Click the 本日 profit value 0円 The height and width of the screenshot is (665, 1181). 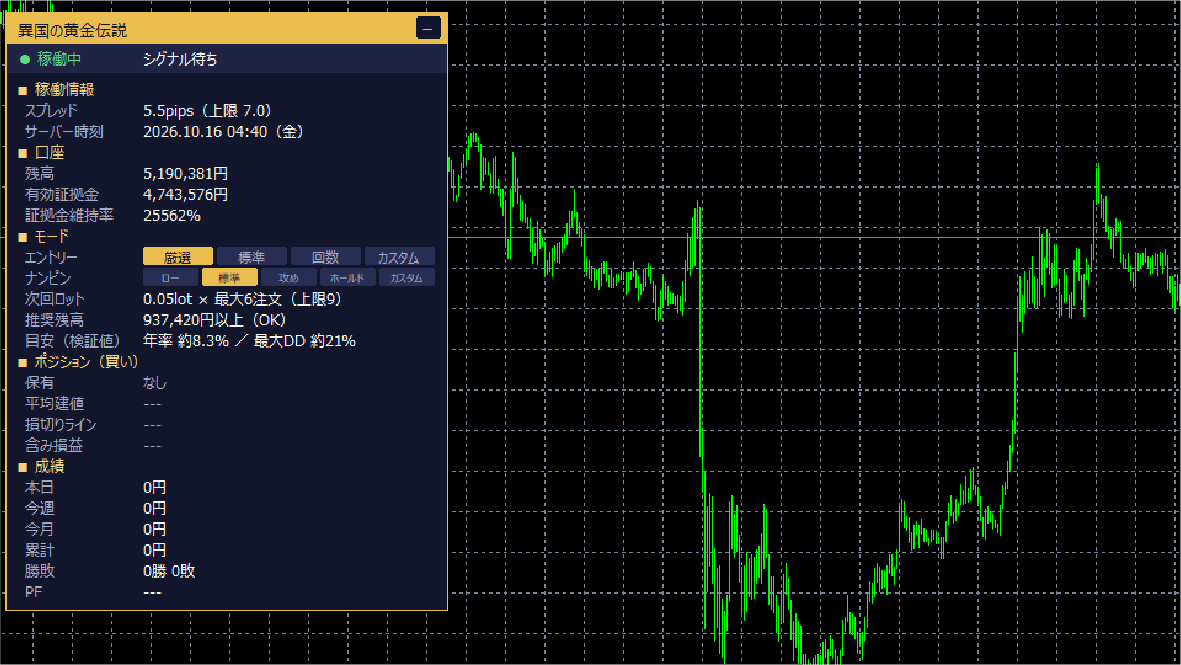pos(154,488)
